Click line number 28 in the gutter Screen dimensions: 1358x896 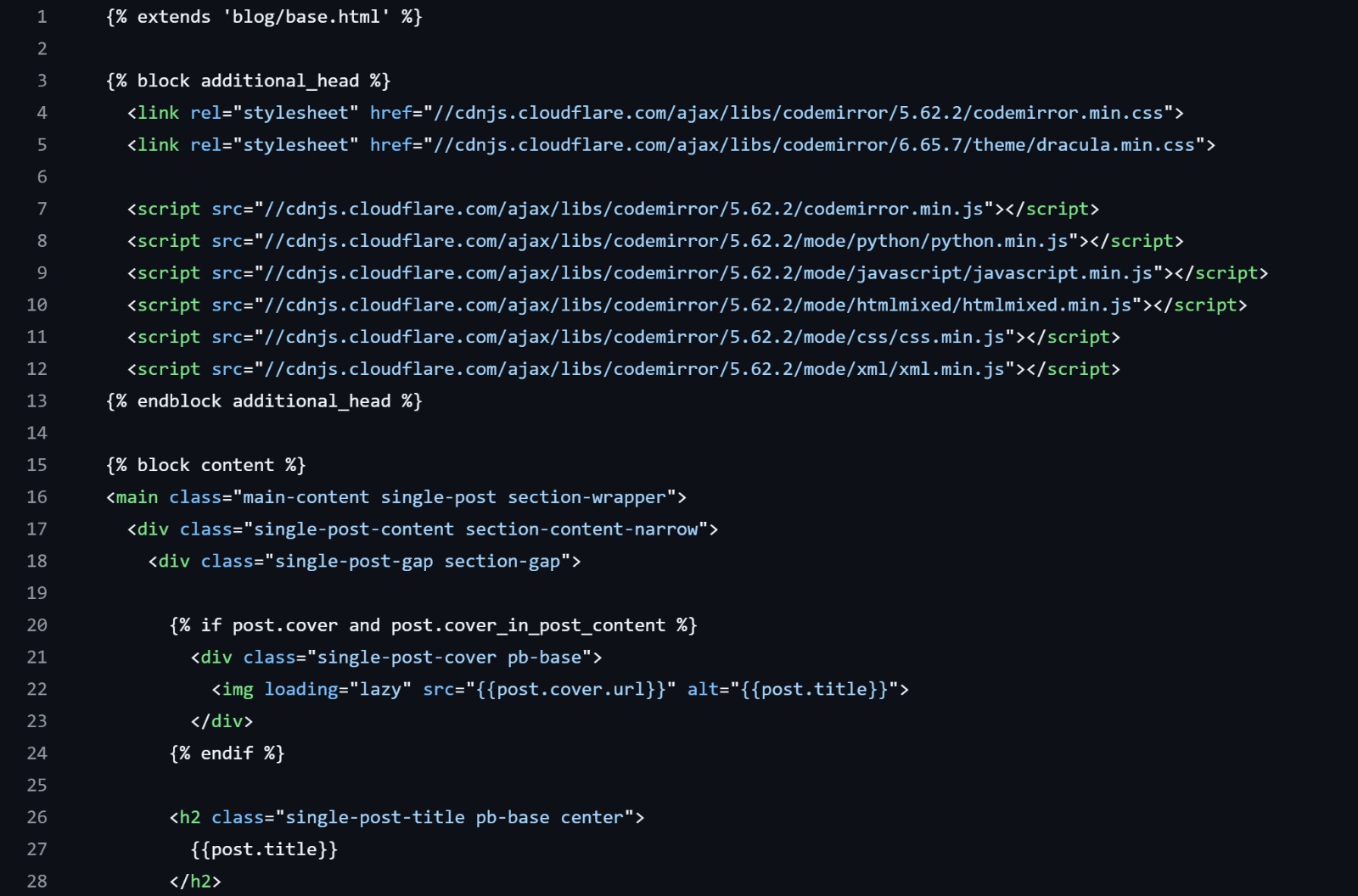pos(37,882)
